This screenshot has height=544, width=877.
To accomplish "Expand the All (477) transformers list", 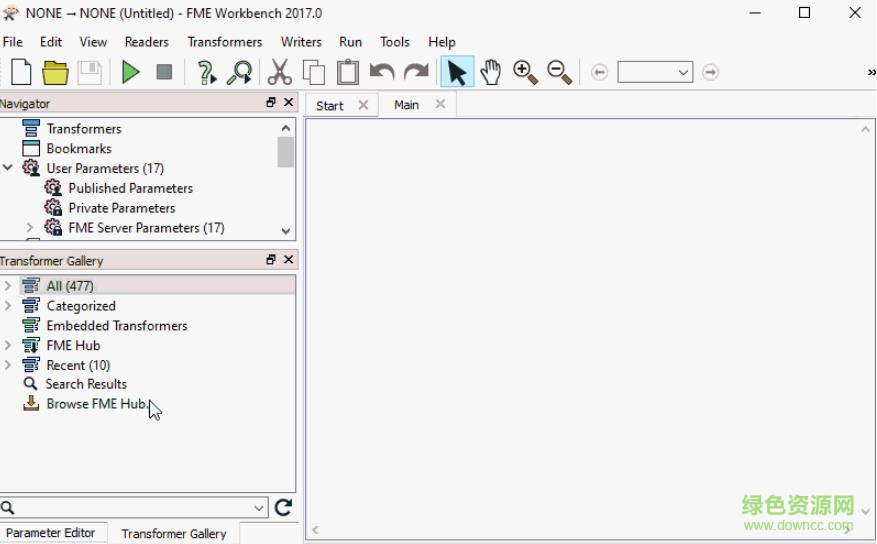I will click(x=8, y=286).
